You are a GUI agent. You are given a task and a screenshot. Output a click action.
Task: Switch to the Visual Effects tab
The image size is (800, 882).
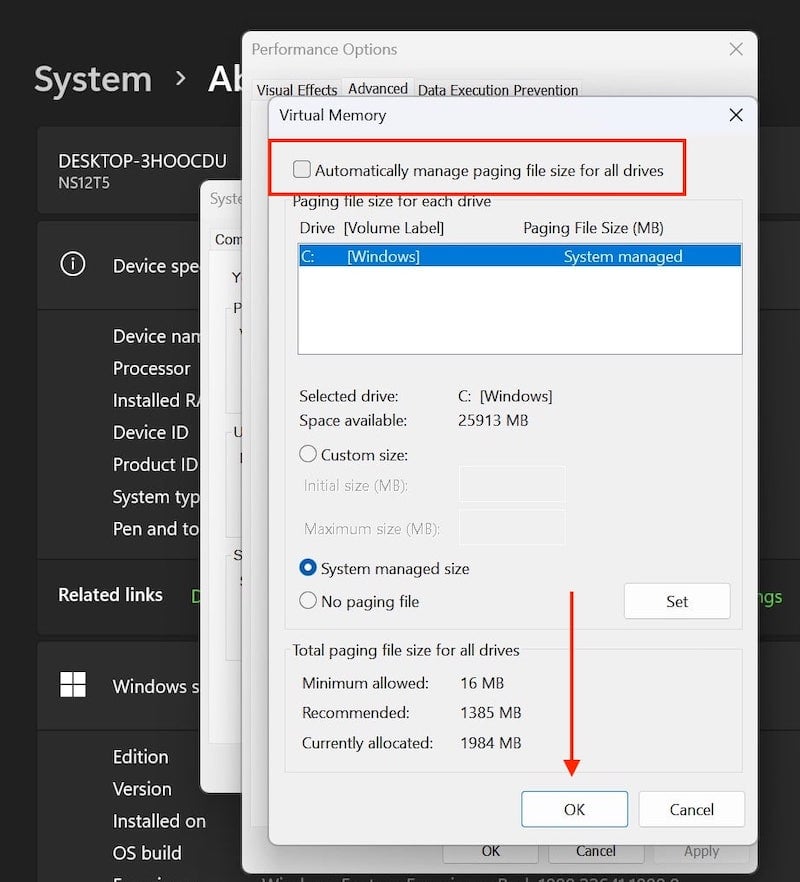tap(297, 90)
